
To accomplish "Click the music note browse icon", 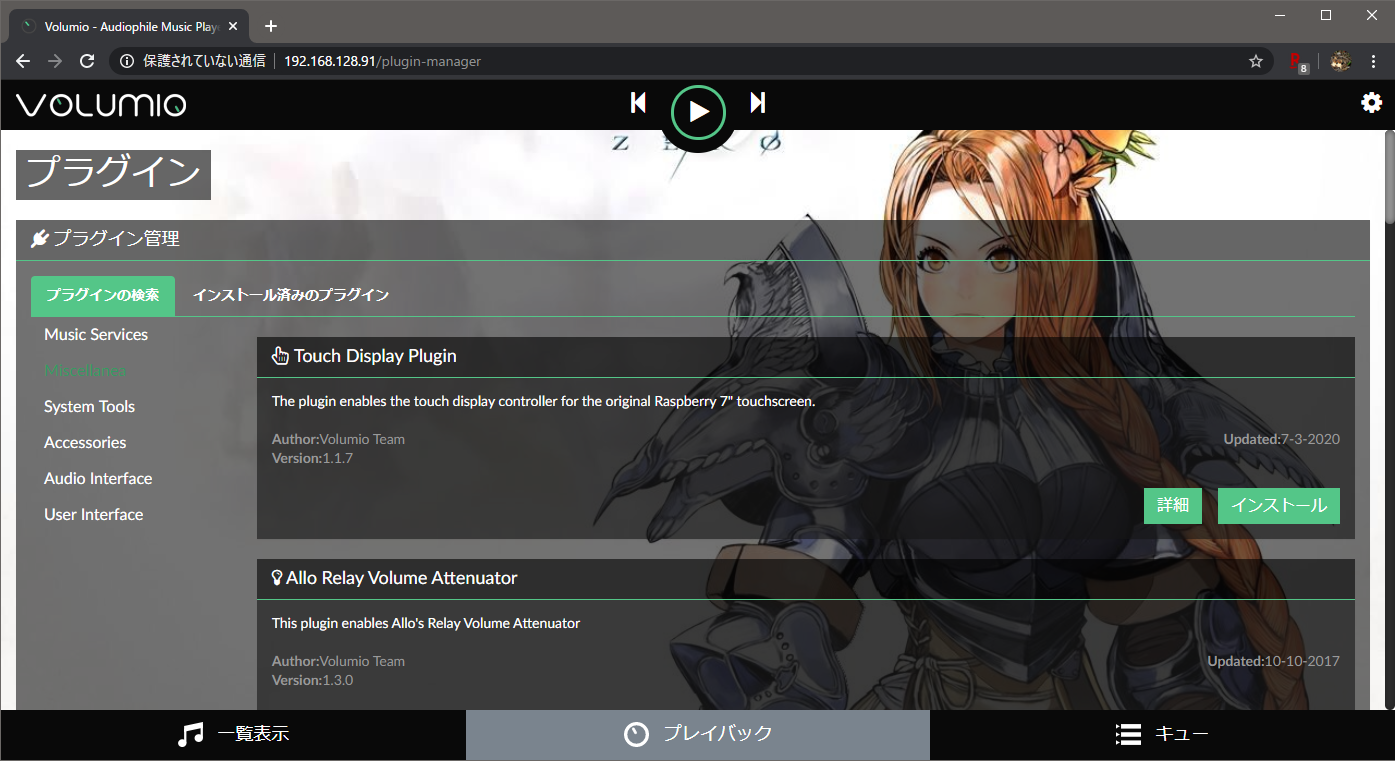I will [190, 734].
